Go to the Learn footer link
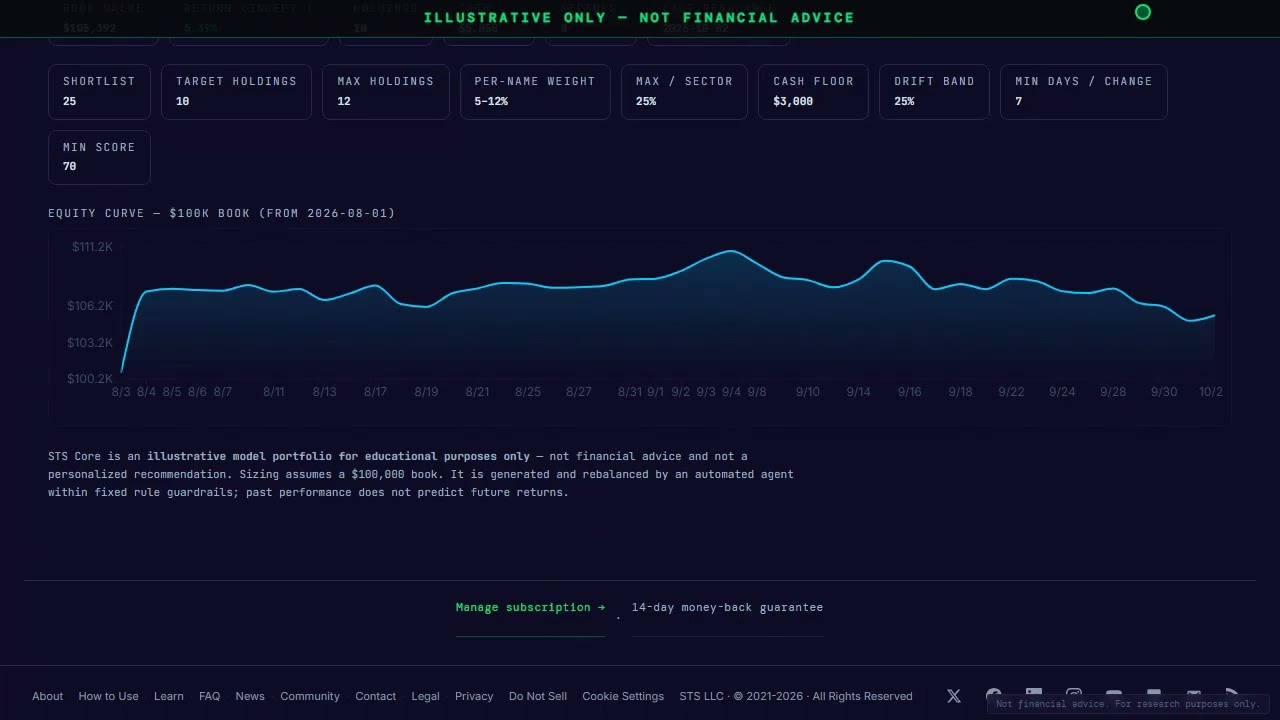Viewport: 1280px width, 720px height. [x=169, y=696]
